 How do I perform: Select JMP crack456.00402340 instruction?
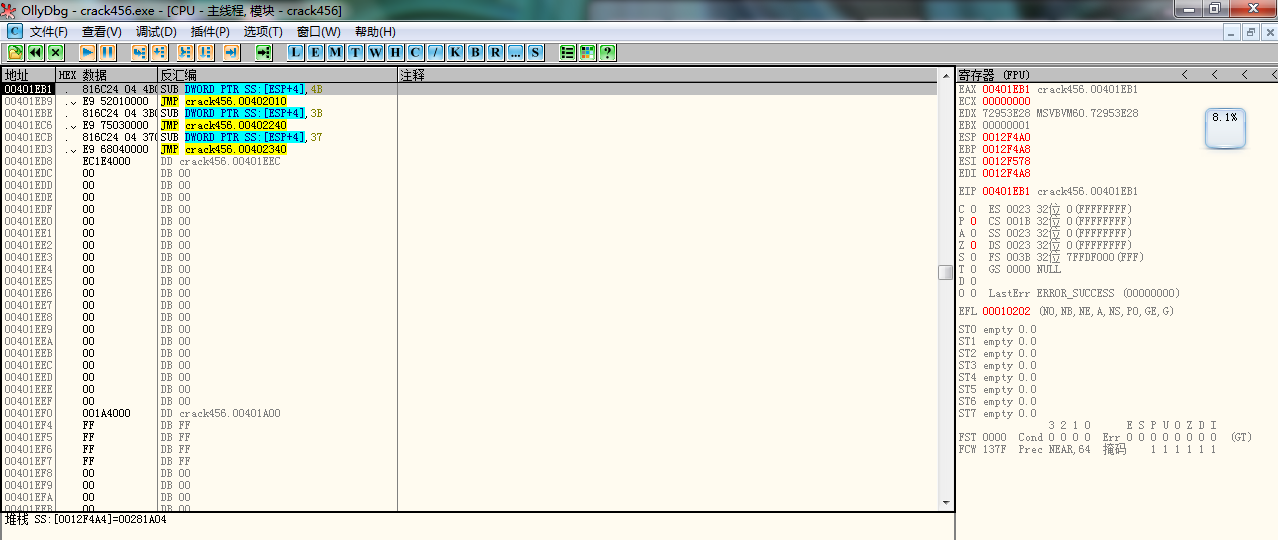tap(224, 149)
